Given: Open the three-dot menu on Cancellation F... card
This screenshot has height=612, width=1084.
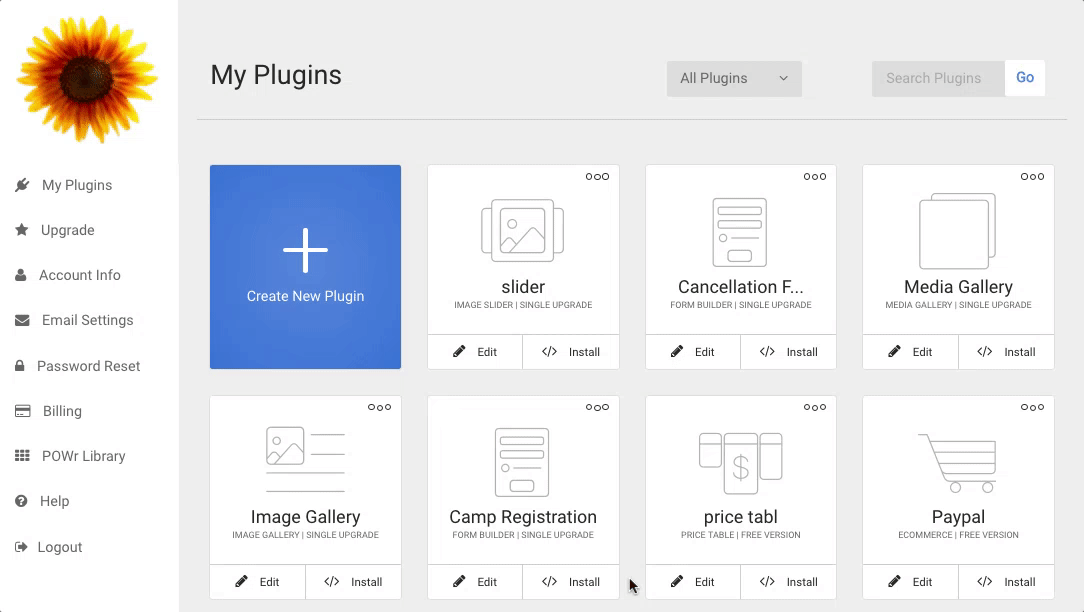Looking at the screenshot, I should point(815,176).
